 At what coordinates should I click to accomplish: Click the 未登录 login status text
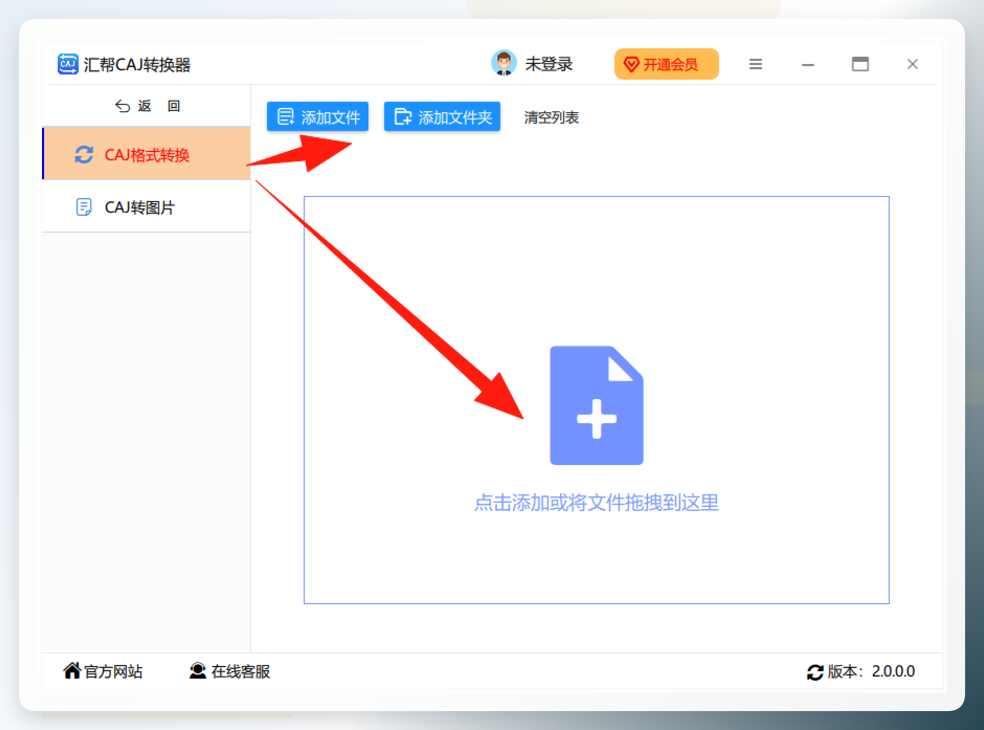[548, 64]
